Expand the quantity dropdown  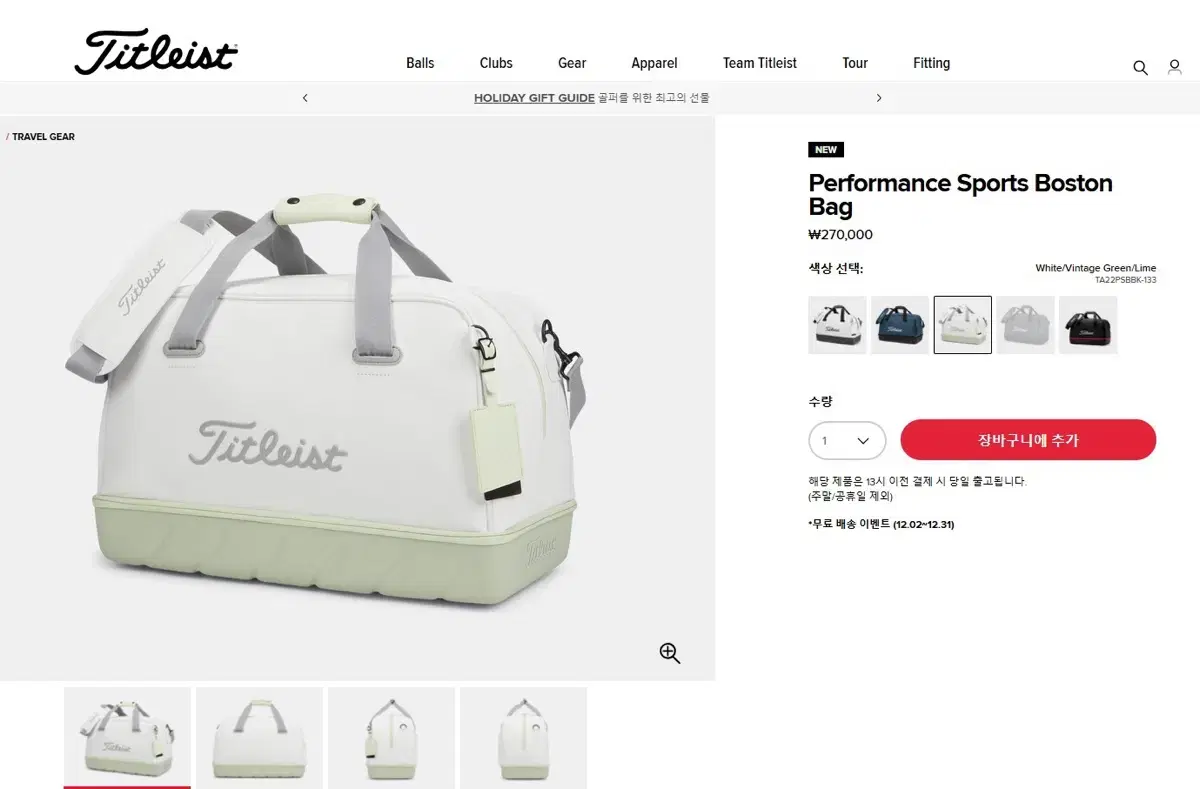coord(847,441)
